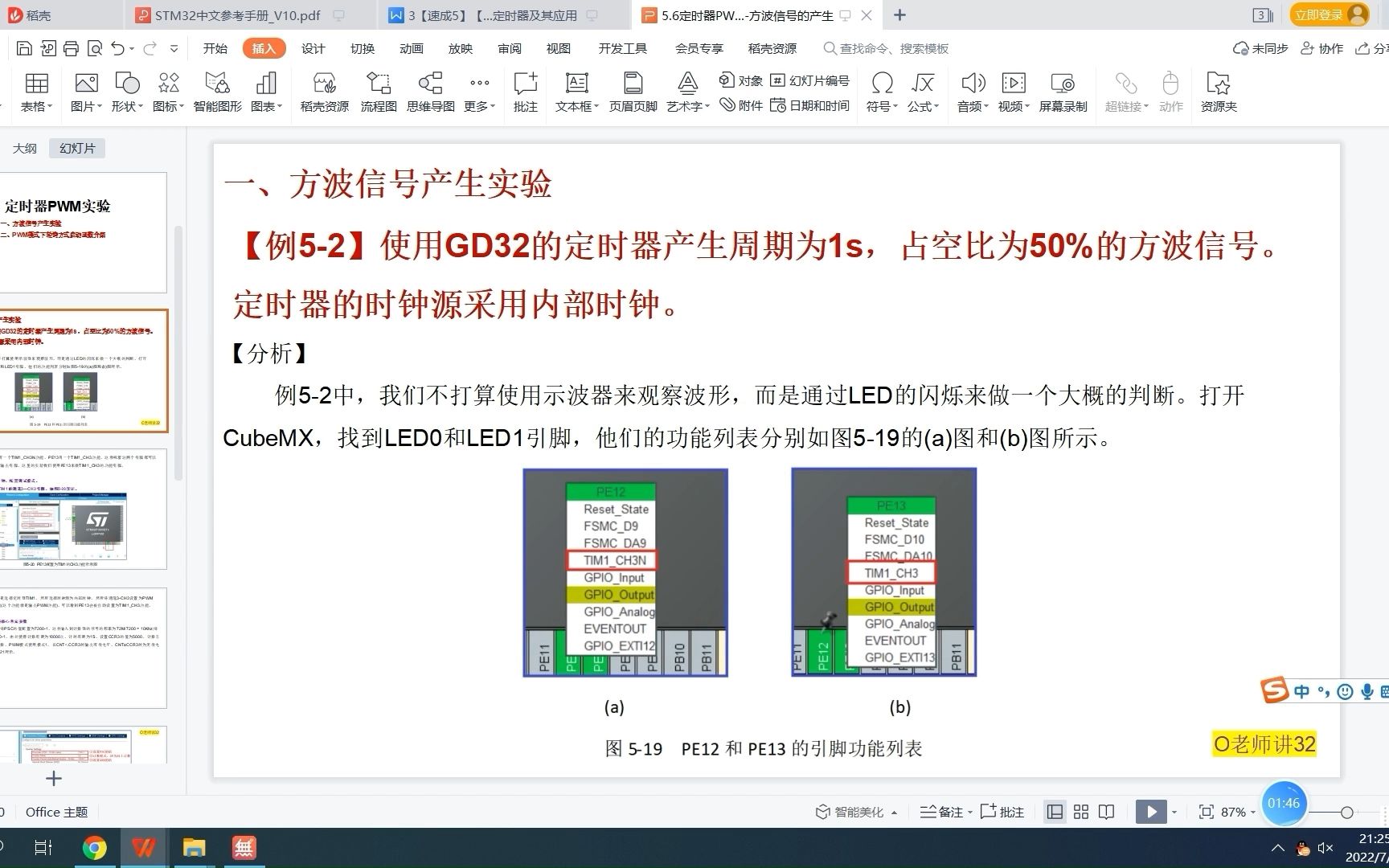Viewport: 1389px width, 868px height.
Task: Select the second slide thumbnail on left
Action: (85, 370)
